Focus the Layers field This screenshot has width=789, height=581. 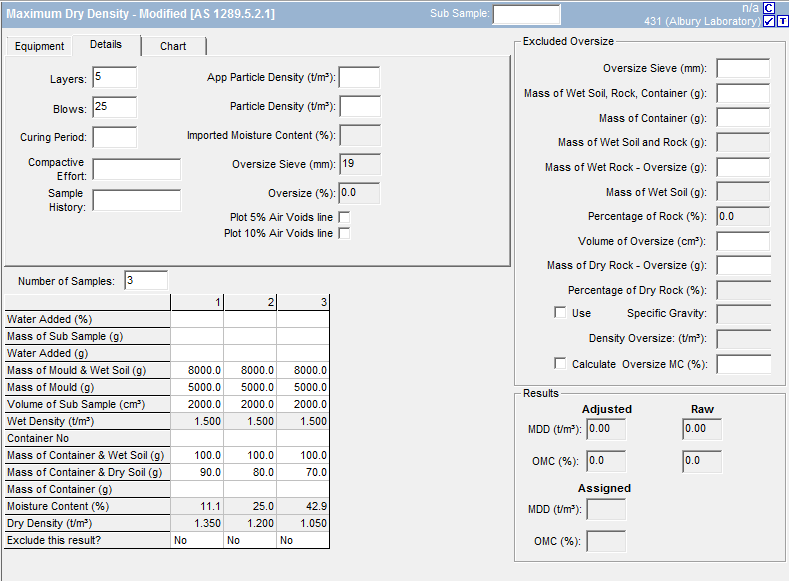click(114, 78)
